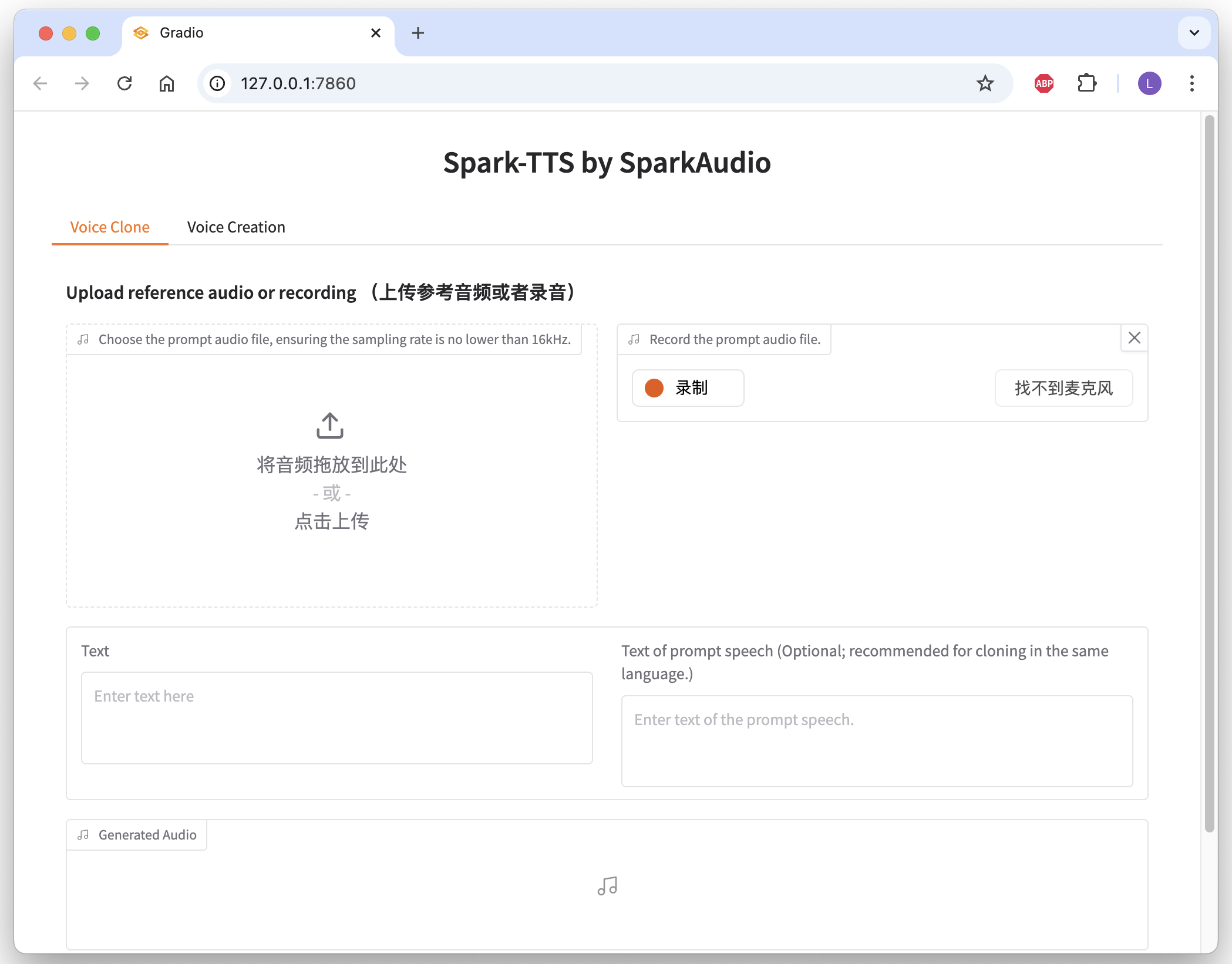Screen dimensions: 1232x964
Task: Switch to the Voice Clone tab
Action: [110, 227]
